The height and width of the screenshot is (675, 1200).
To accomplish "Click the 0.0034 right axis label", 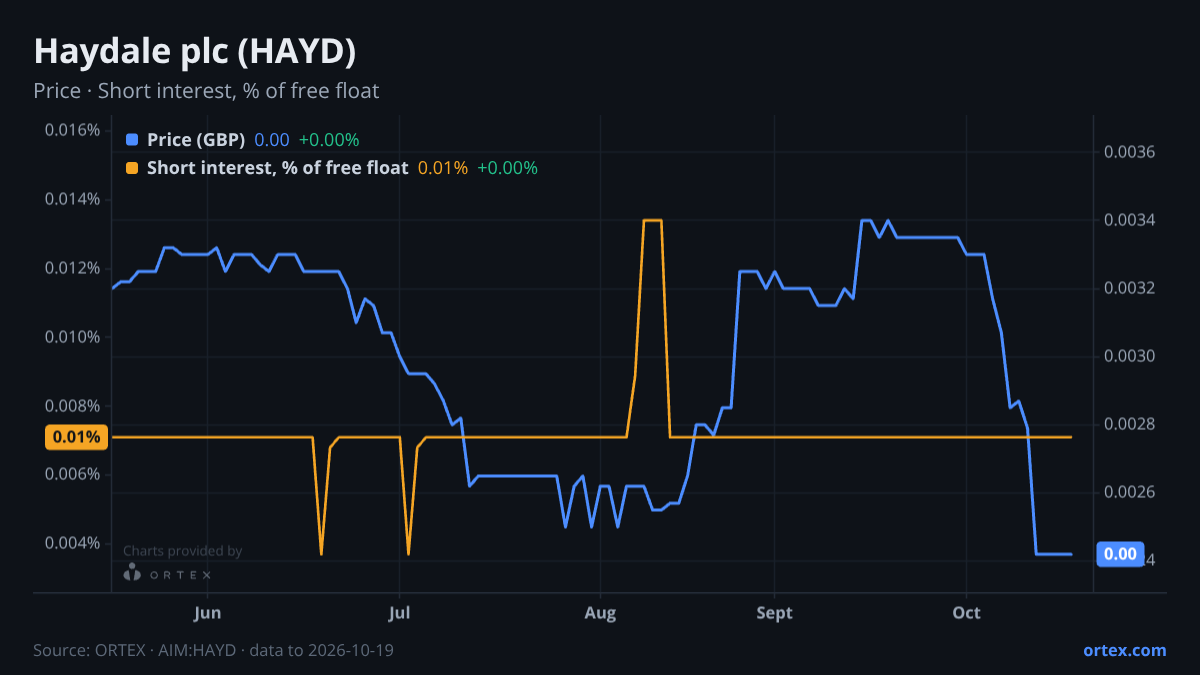I will click(x=1129, y=220).
